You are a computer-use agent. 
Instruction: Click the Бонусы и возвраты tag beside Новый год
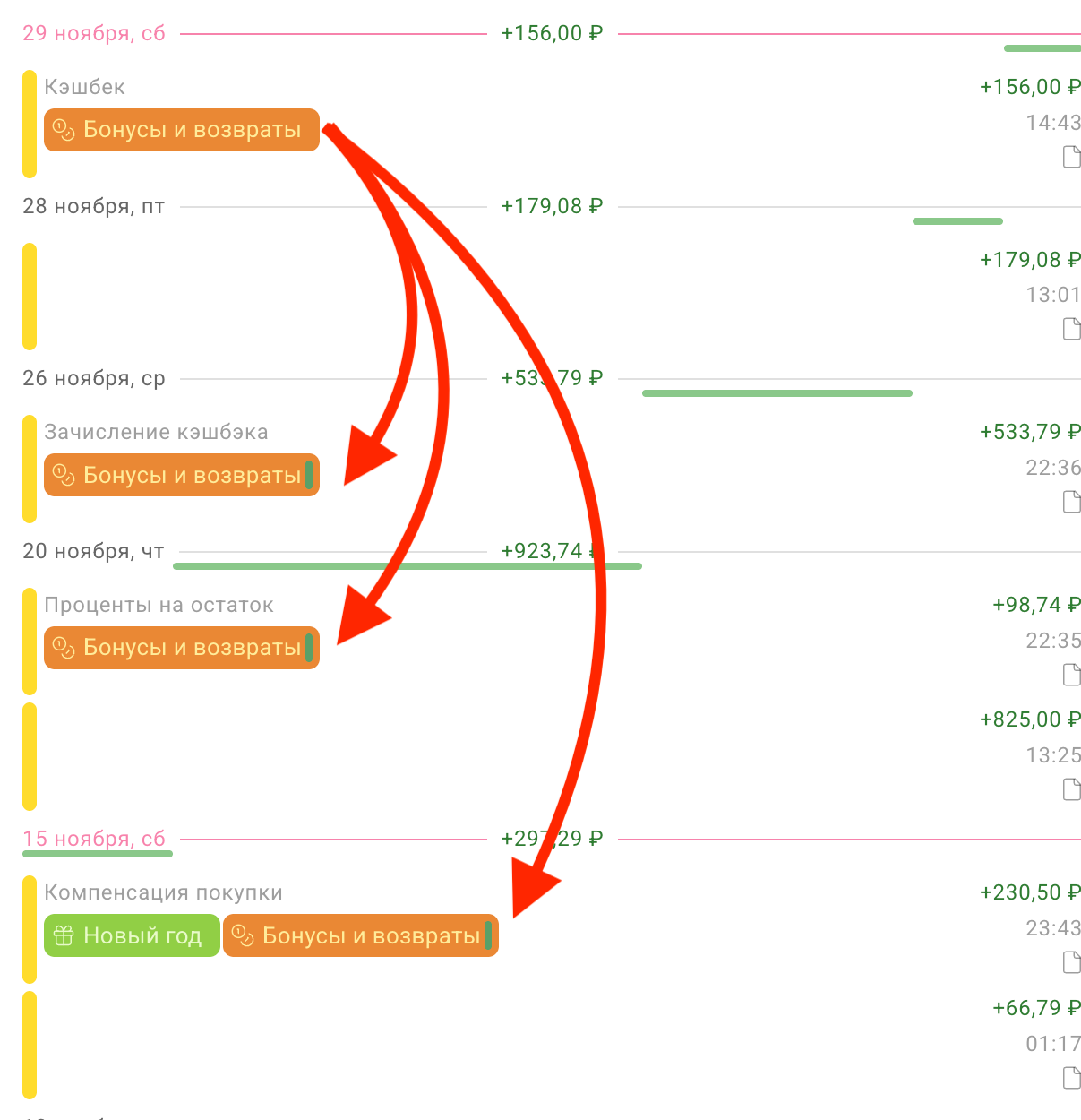[360, 936]
